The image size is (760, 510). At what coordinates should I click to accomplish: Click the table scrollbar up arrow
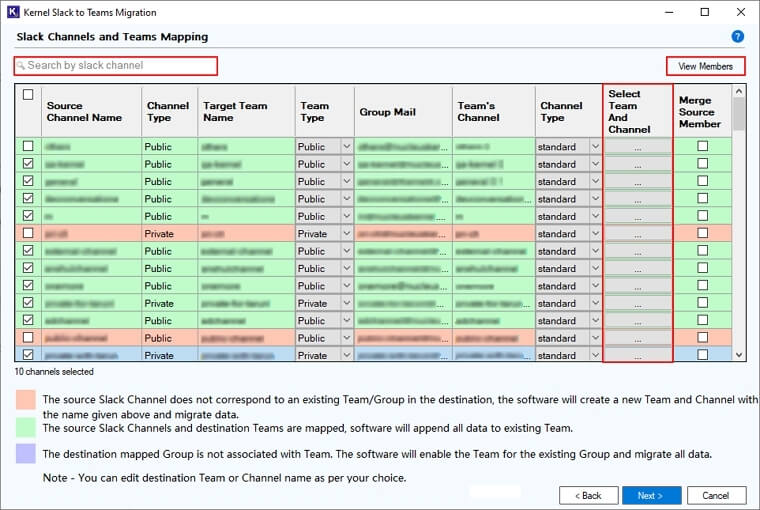point(739,91)
